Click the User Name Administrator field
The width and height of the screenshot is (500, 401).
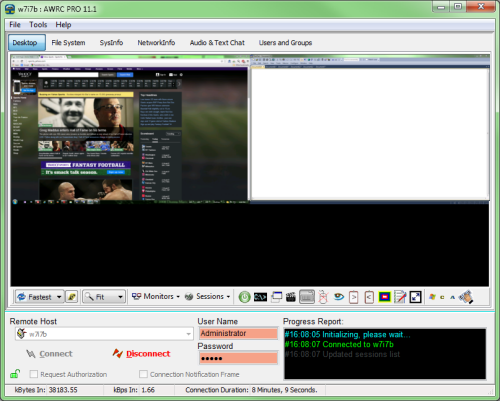click(238, 333)
